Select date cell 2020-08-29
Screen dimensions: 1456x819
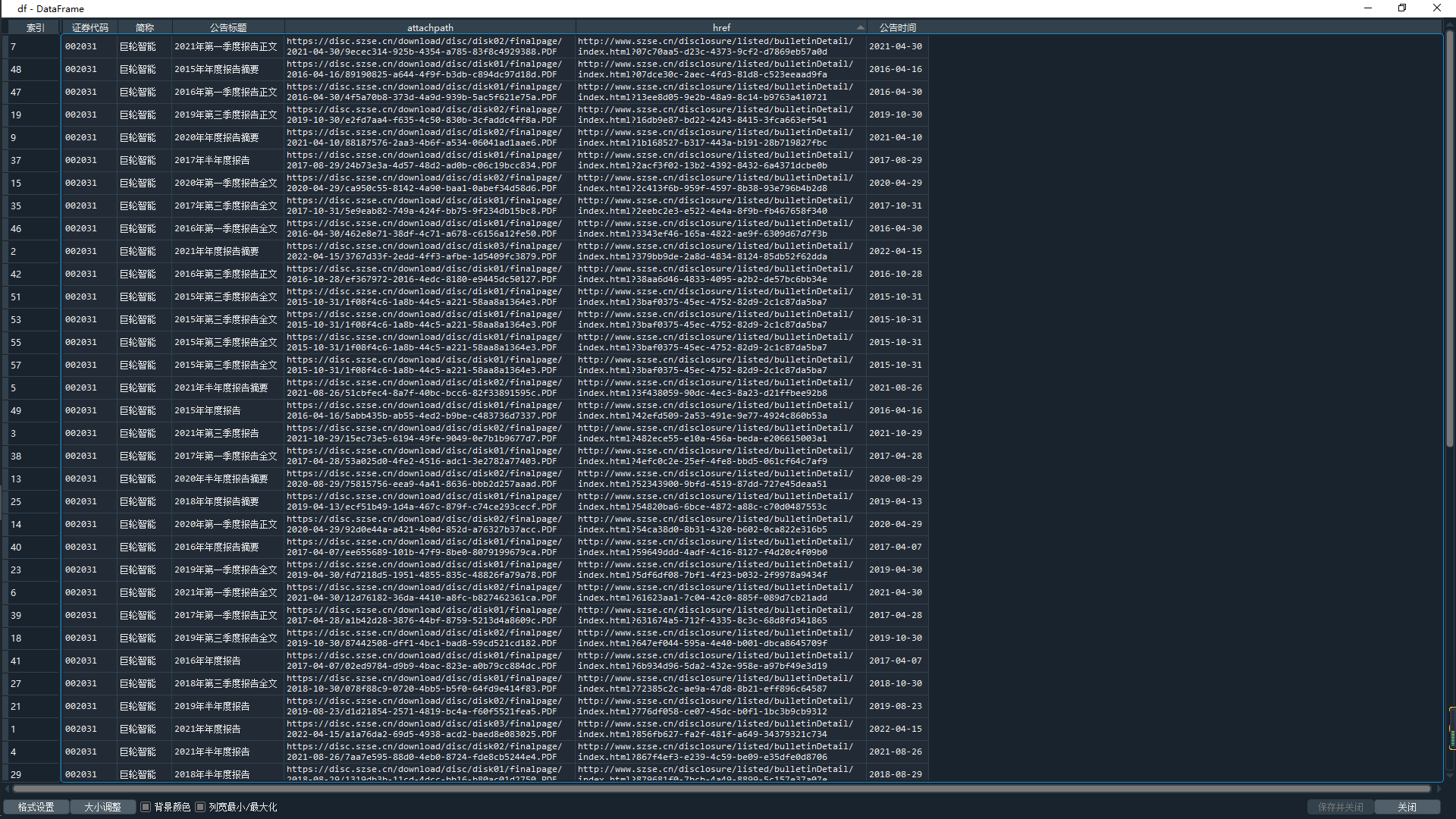(897, 479)
